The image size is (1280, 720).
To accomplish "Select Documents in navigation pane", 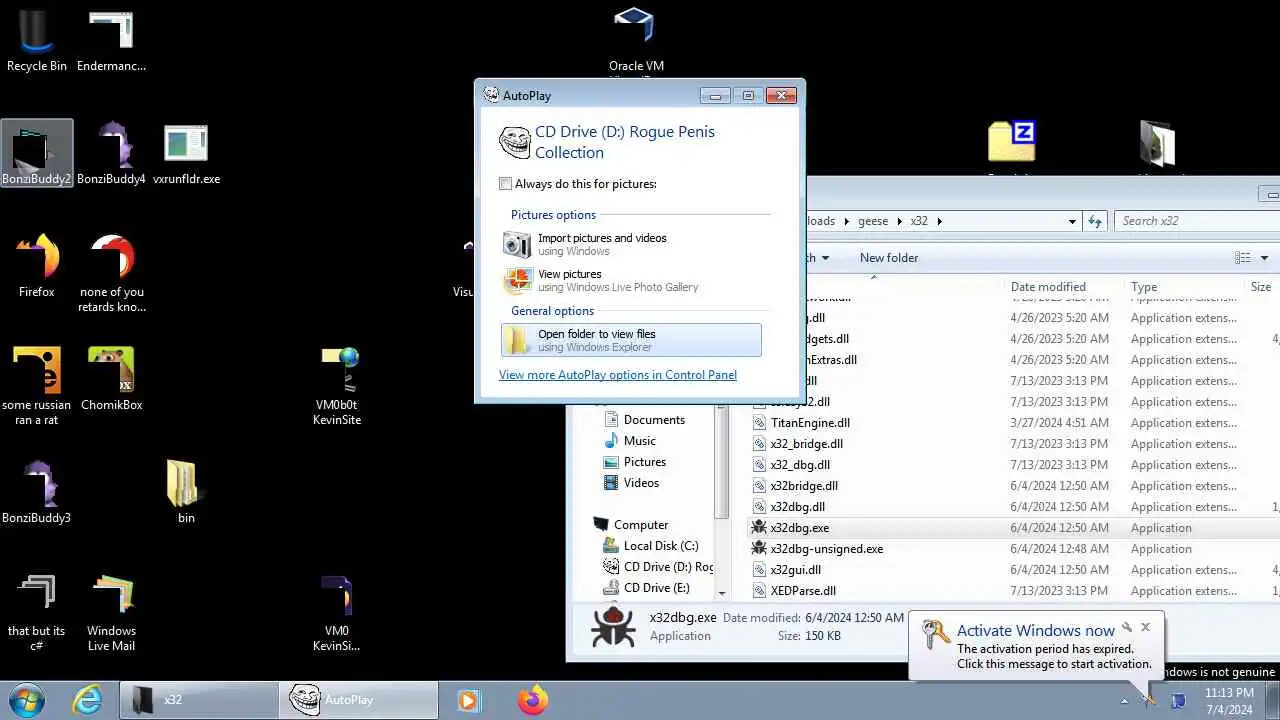I will point(645,420).
